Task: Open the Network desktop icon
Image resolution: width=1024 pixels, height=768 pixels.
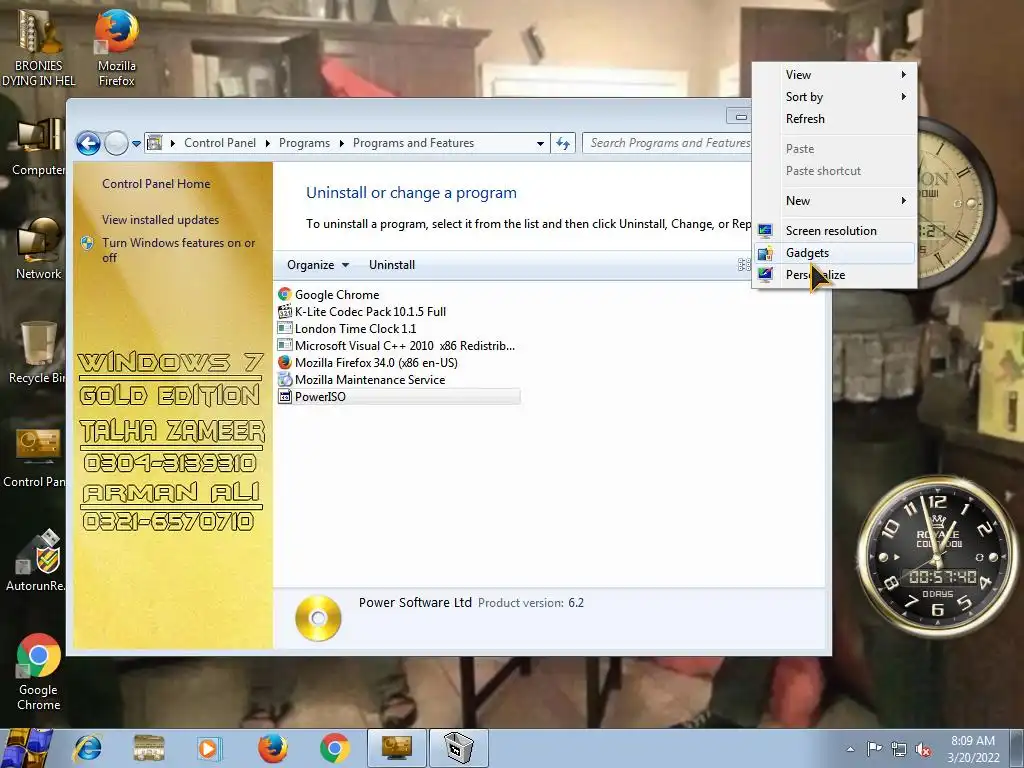Action: point(38,249)
